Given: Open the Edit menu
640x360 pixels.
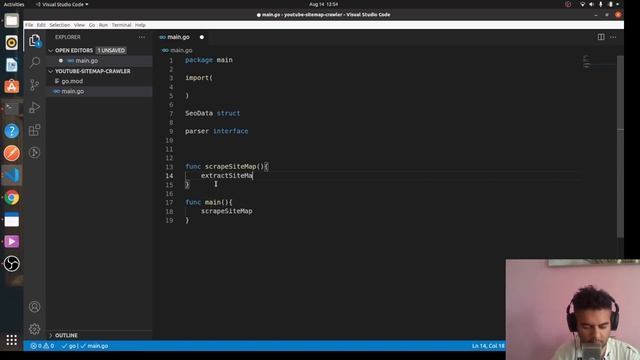Looking at the screenshot, I should coord(41,25).
